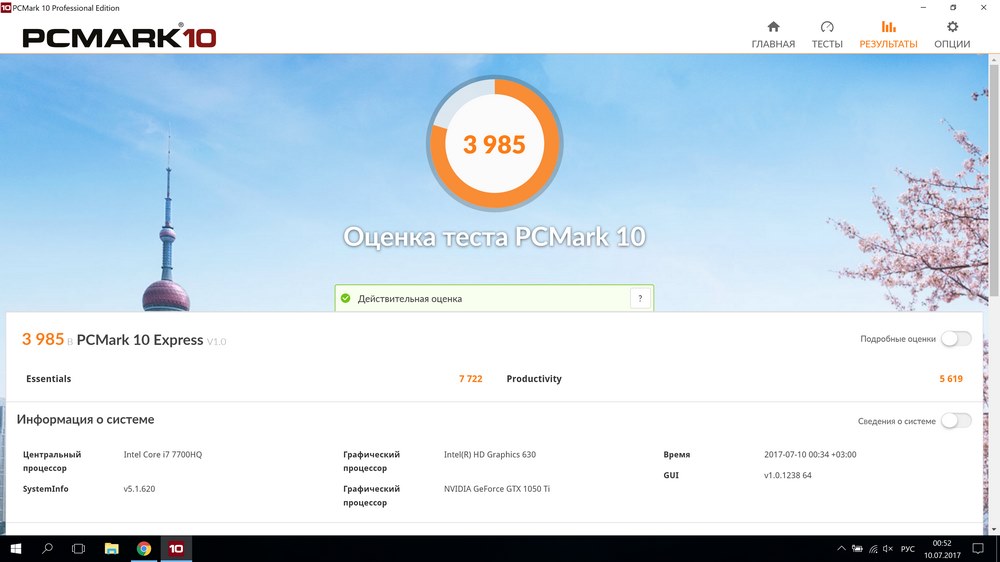Switch to the ТЕСТЫ tab
The height and width of the screenshot is (562, 1000).
click(x=827, y=34)
